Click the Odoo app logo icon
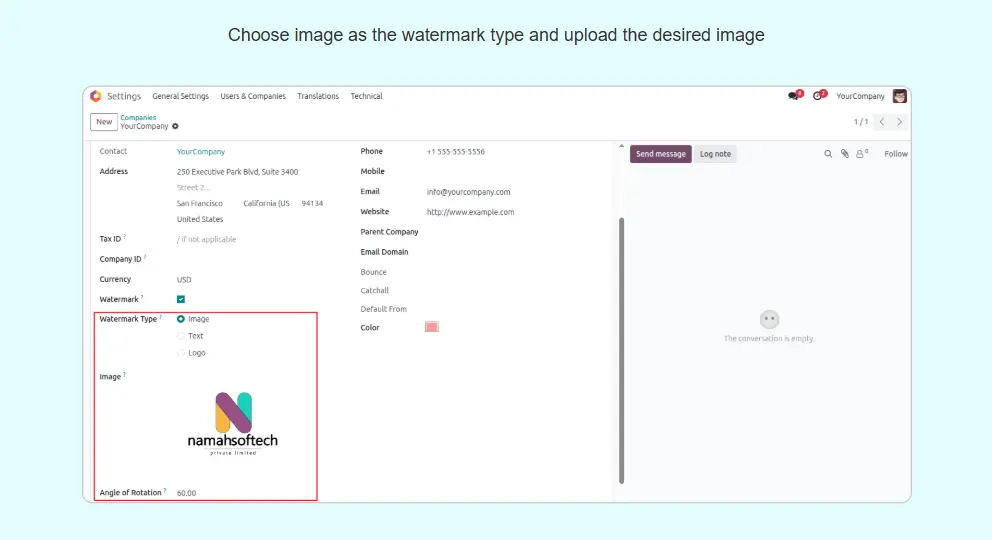The image size is (992, 540). point(96,96)
